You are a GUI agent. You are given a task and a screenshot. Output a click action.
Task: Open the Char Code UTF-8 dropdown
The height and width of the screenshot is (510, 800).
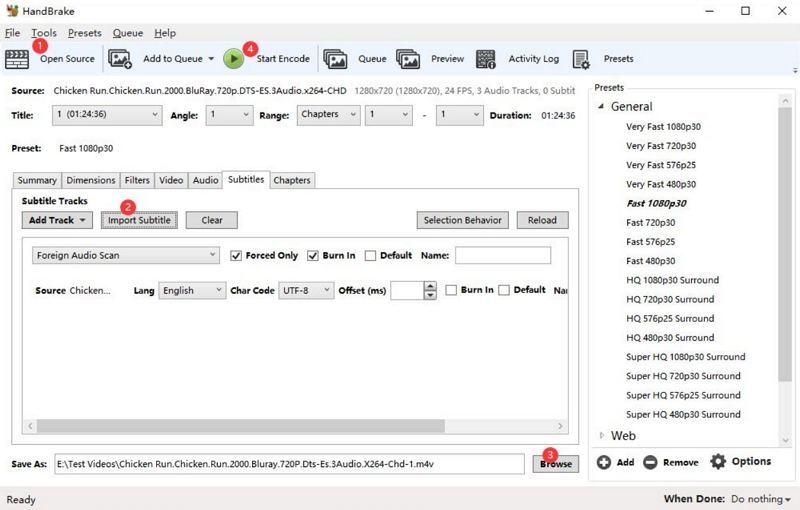click(306, 291)
